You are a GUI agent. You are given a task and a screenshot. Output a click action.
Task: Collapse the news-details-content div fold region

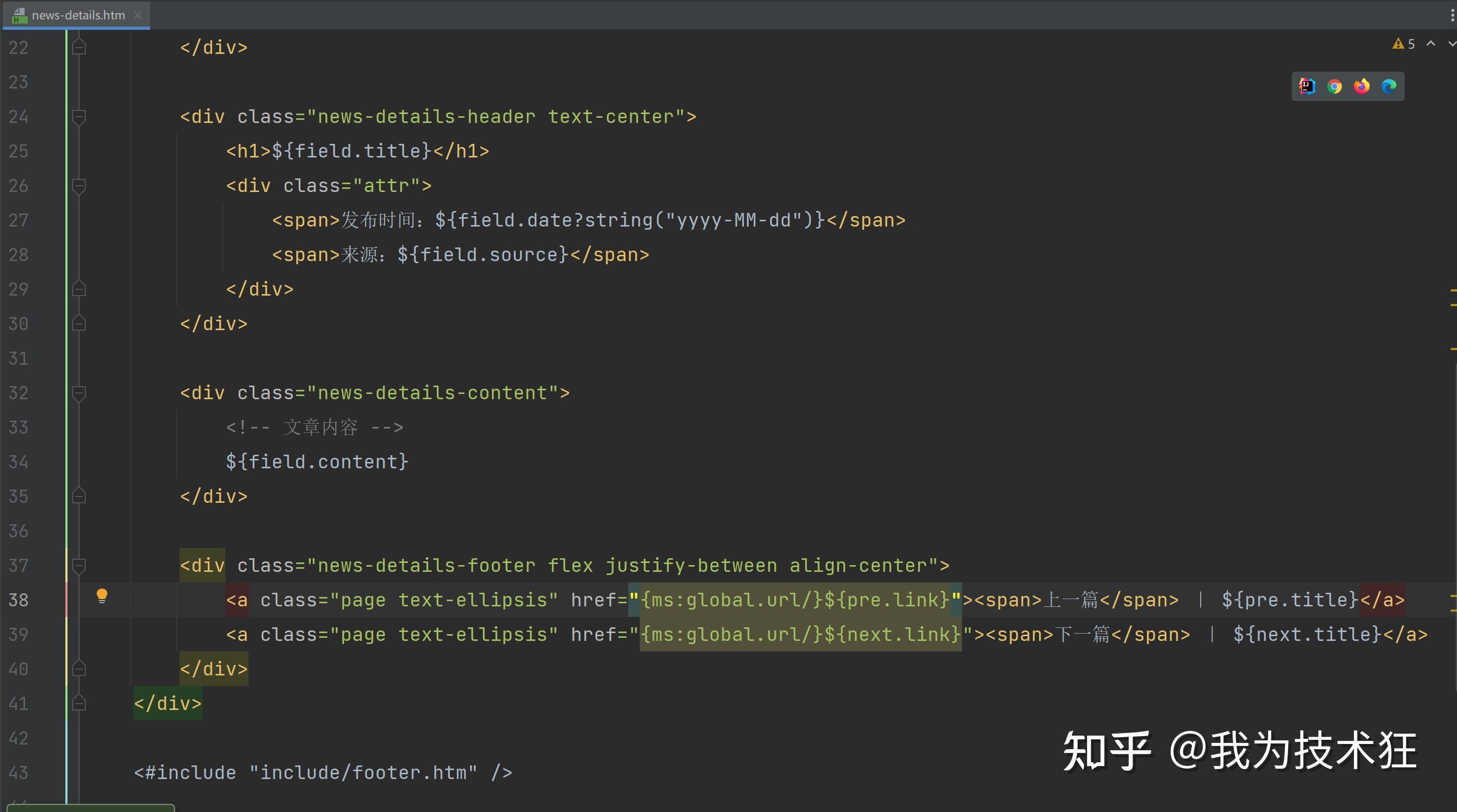click(x=78, y=393)
